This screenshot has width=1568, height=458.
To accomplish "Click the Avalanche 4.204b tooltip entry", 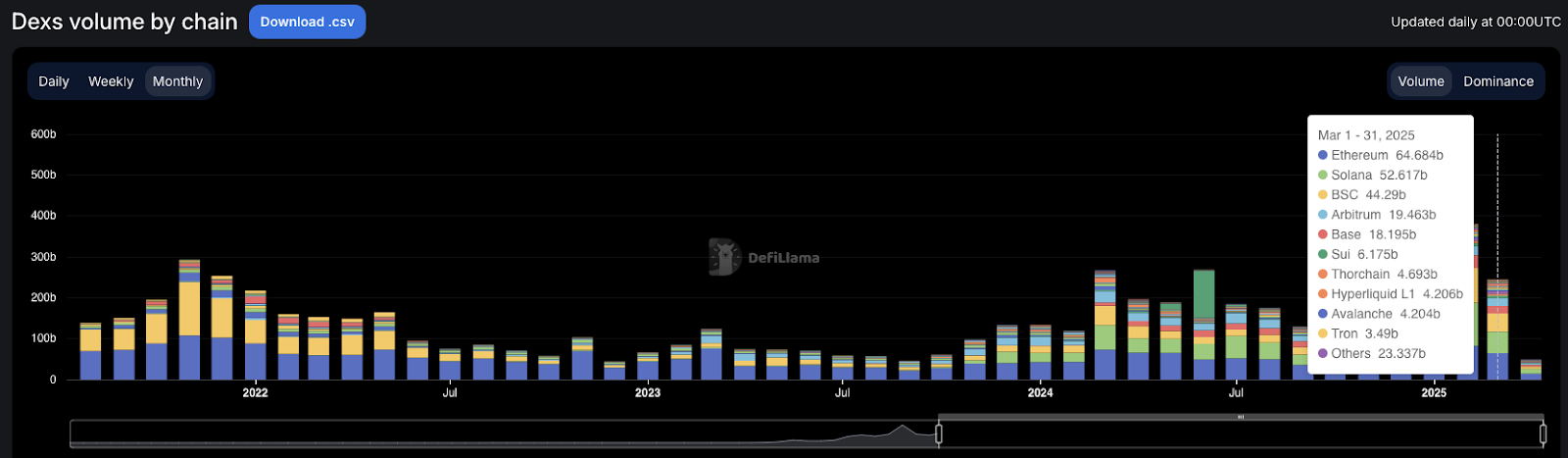I will click(1379, 314).
